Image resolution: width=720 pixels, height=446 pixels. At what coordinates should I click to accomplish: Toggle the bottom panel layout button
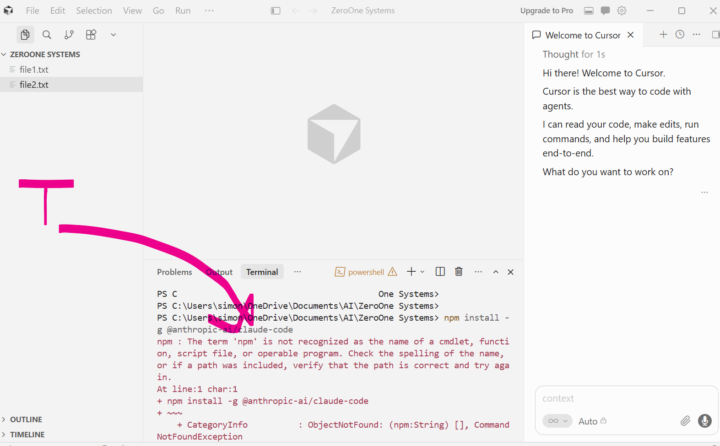[x=589, y=11]
